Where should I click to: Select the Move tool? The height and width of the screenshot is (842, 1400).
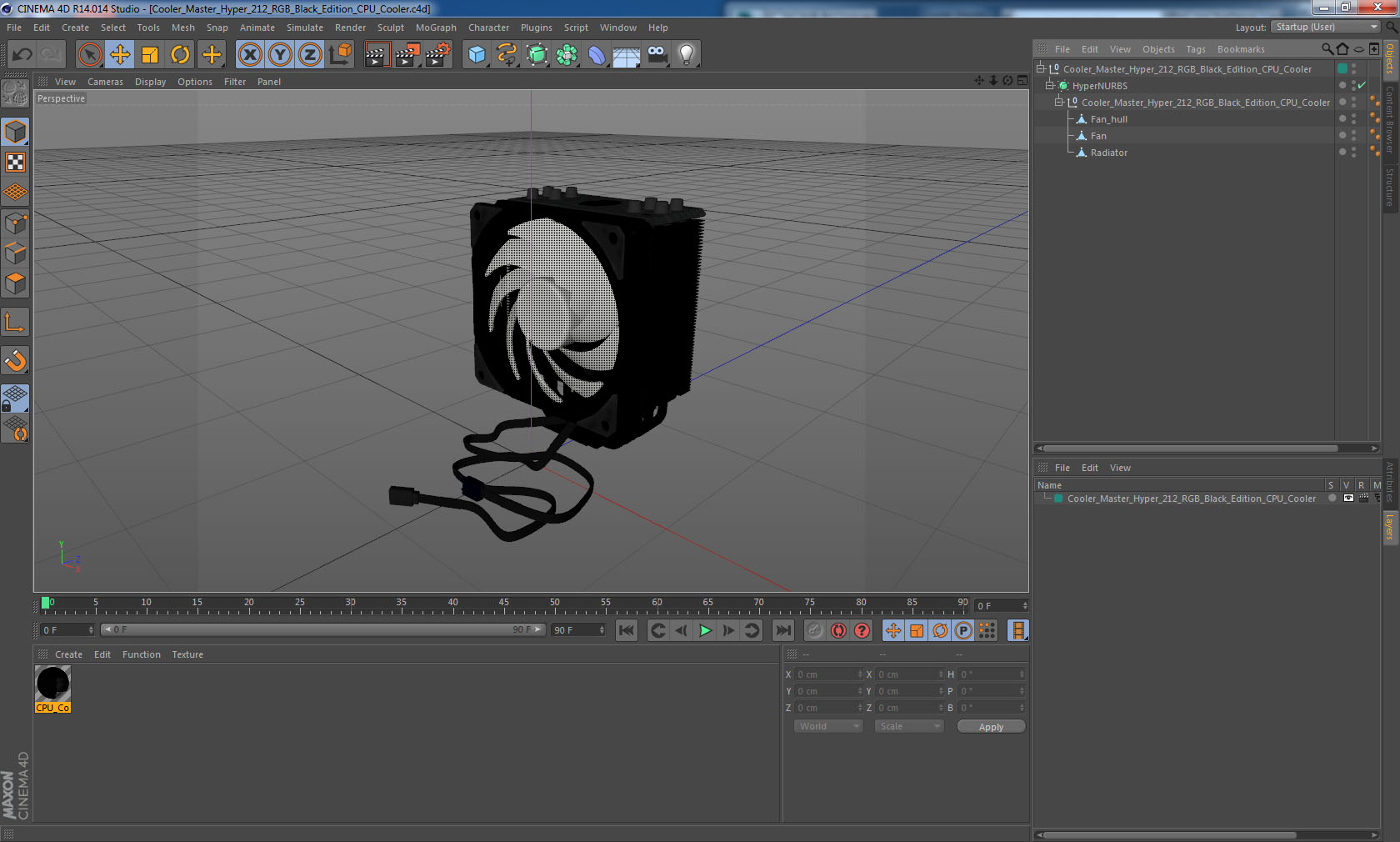point(120,55)
